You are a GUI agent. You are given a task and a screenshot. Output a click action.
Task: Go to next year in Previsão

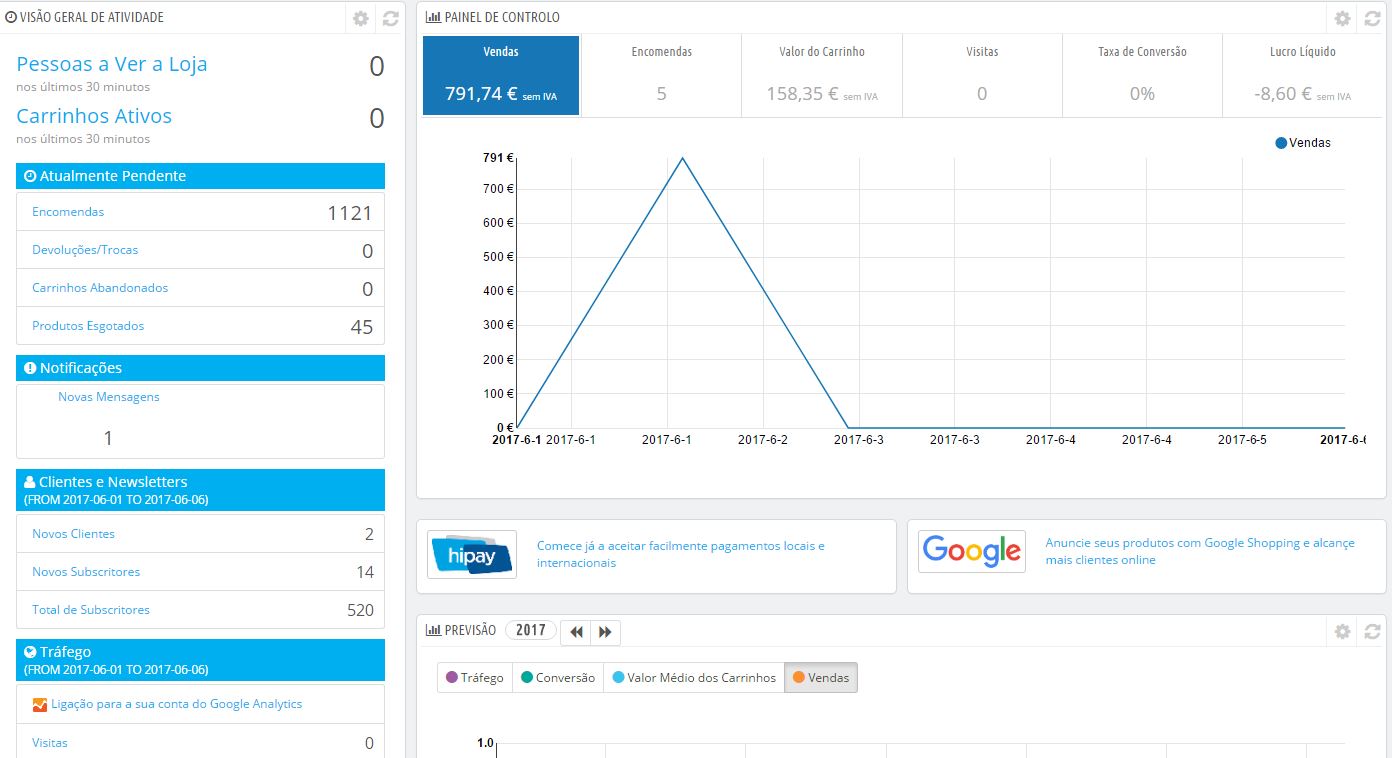[x=606, y=632]
